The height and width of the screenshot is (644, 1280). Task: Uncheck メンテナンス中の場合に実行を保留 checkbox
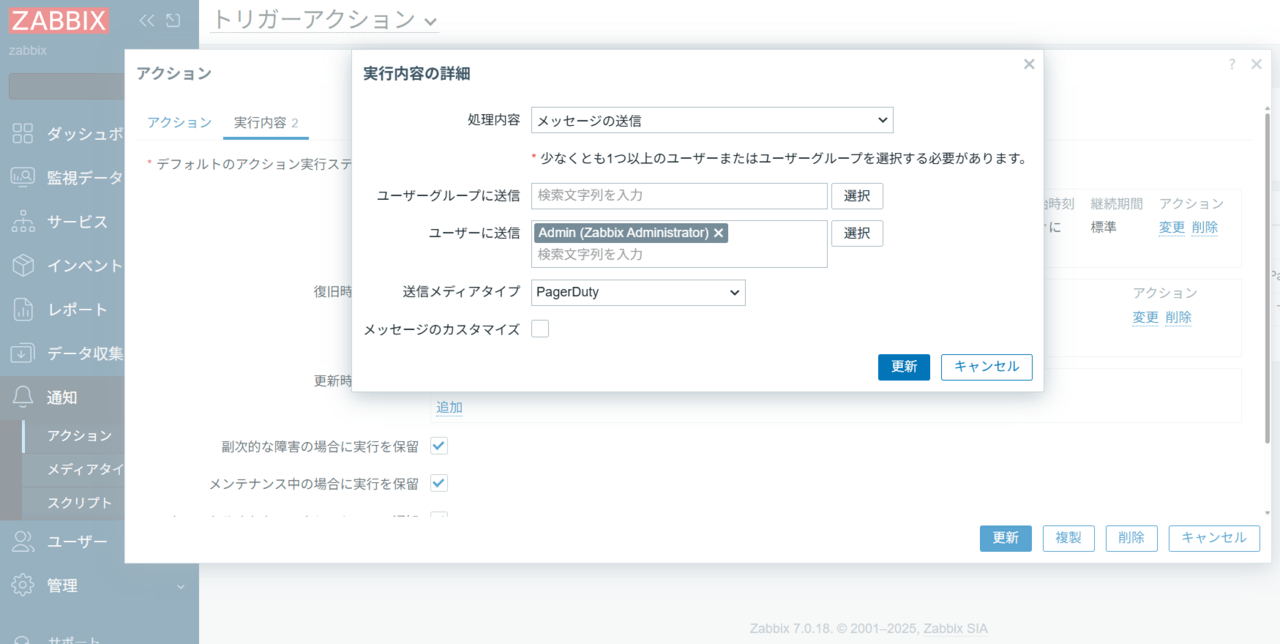coord(439,484)
